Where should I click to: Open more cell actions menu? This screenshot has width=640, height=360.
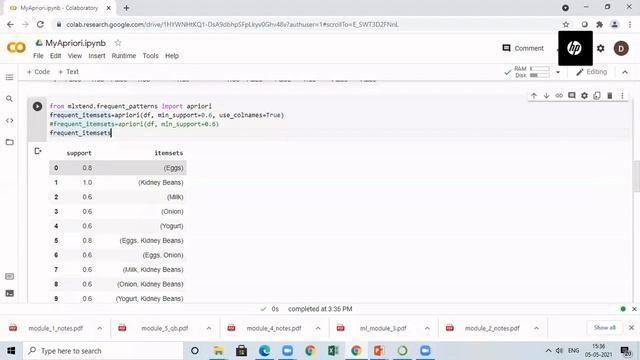click(x=622, y=96)
